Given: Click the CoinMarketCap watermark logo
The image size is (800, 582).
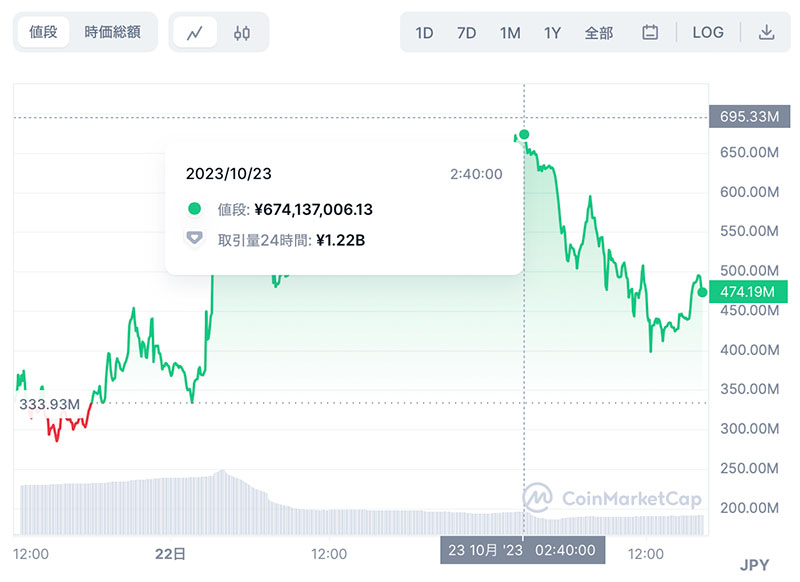Looking at the screenshot, I should (x=612, y=498).
